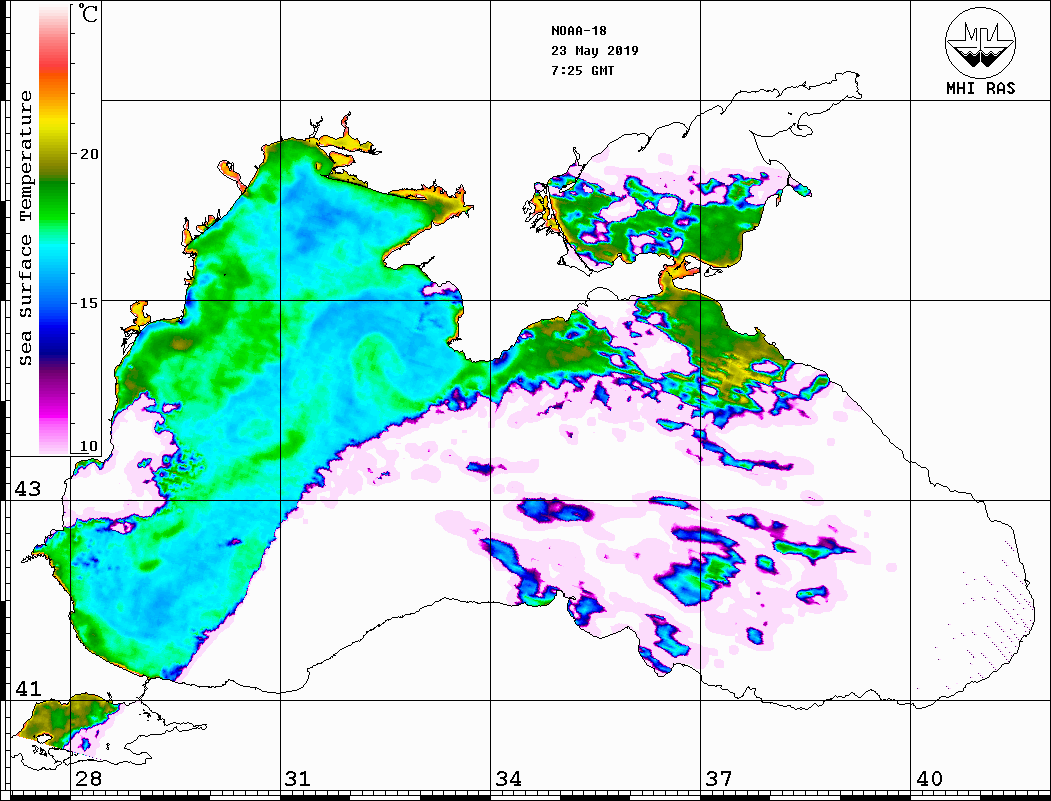The image size is (1051, 801).
Task: Click the 10 tick label on color scale
Action: [x=88, y=446]
